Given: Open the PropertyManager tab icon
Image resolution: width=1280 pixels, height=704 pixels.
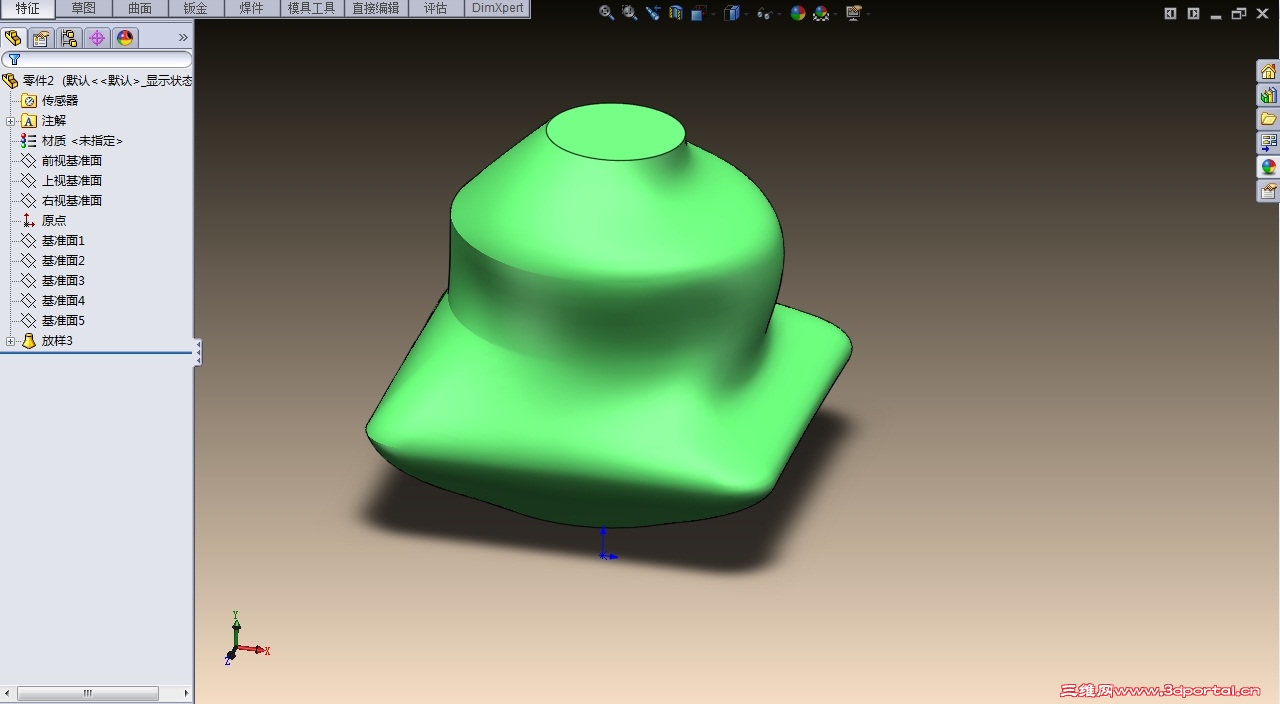Looking at the screenshot, I should [x=41, y=38].
